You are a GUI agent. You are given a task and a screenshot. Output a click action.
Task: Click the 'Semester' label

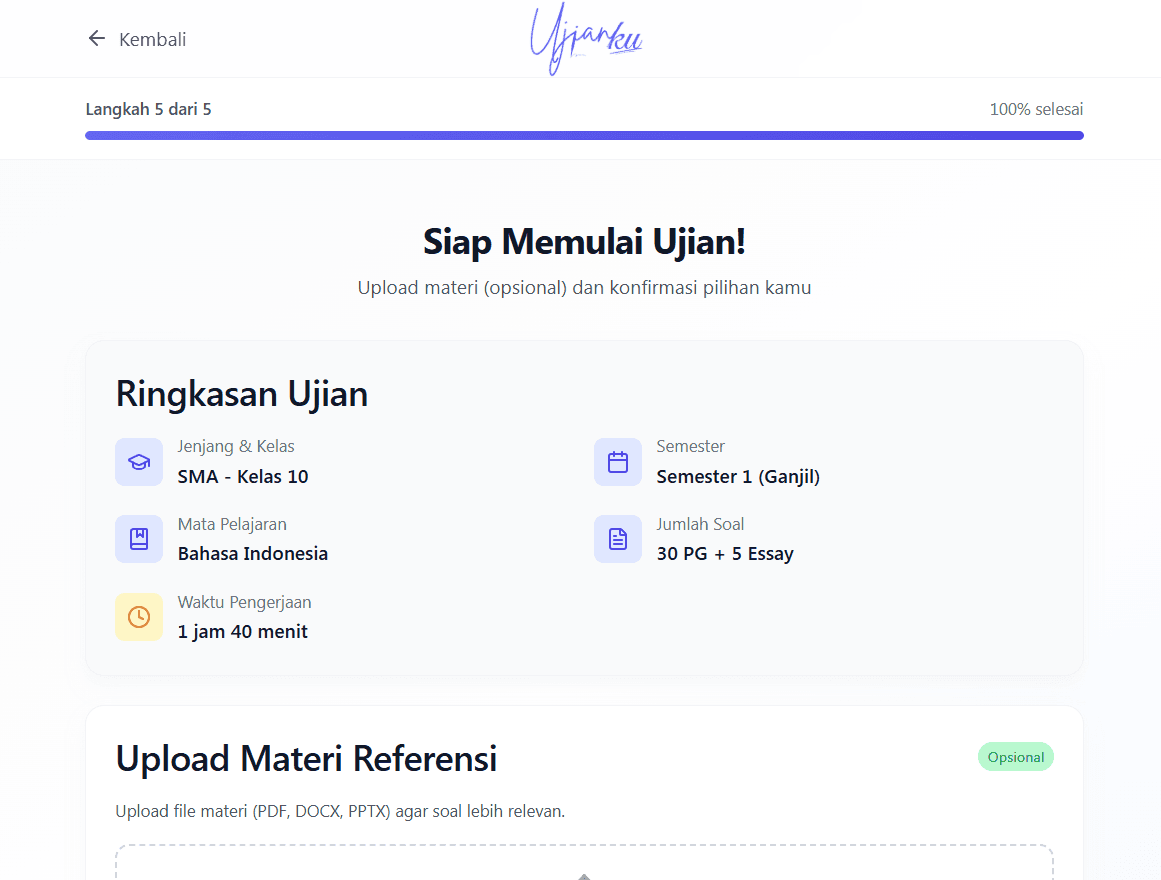(x=690, y=446)
